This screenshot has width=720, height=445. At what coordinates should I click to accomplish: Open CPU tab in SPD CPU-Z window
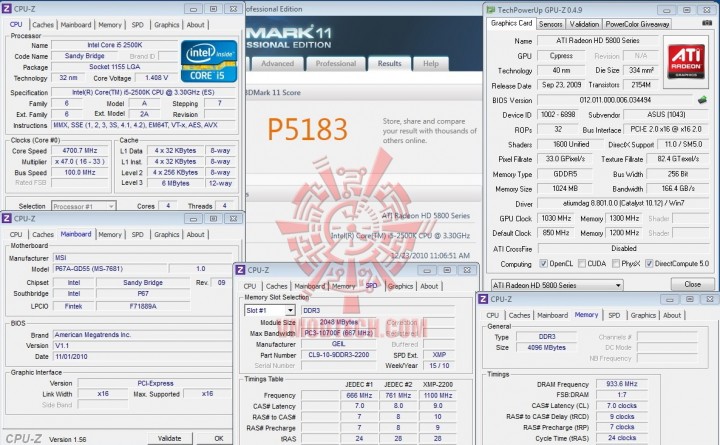(250, 286)
